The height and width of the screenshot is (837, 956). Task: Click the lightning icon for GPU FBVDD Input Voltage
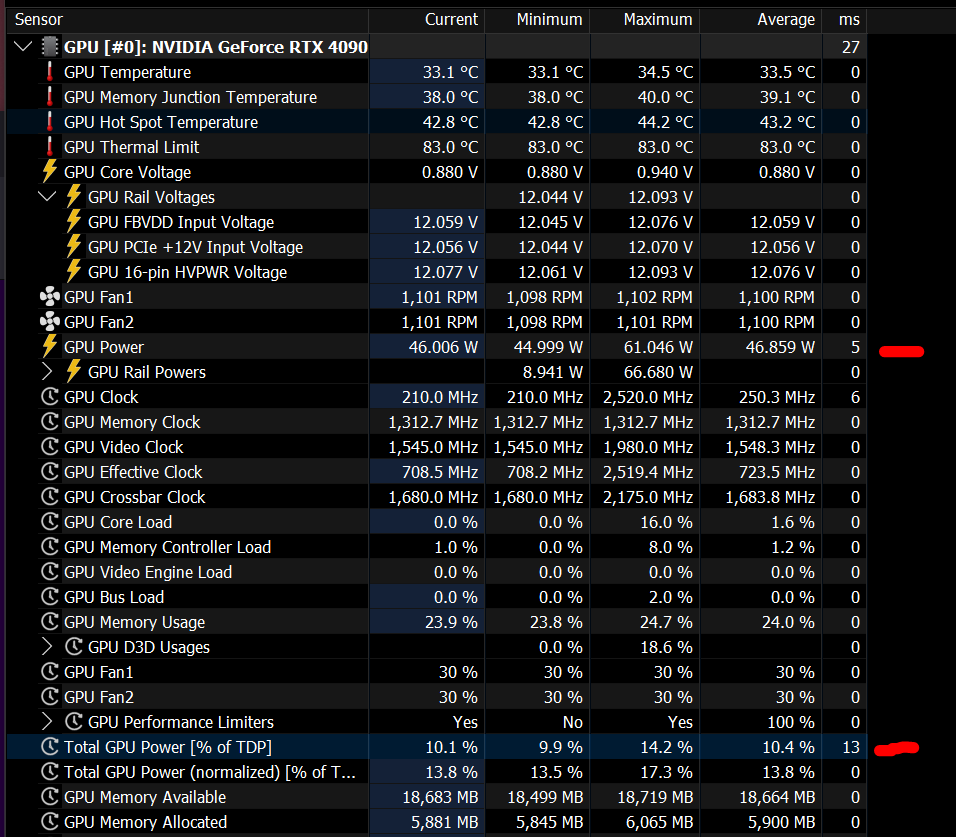click(73, 221)
